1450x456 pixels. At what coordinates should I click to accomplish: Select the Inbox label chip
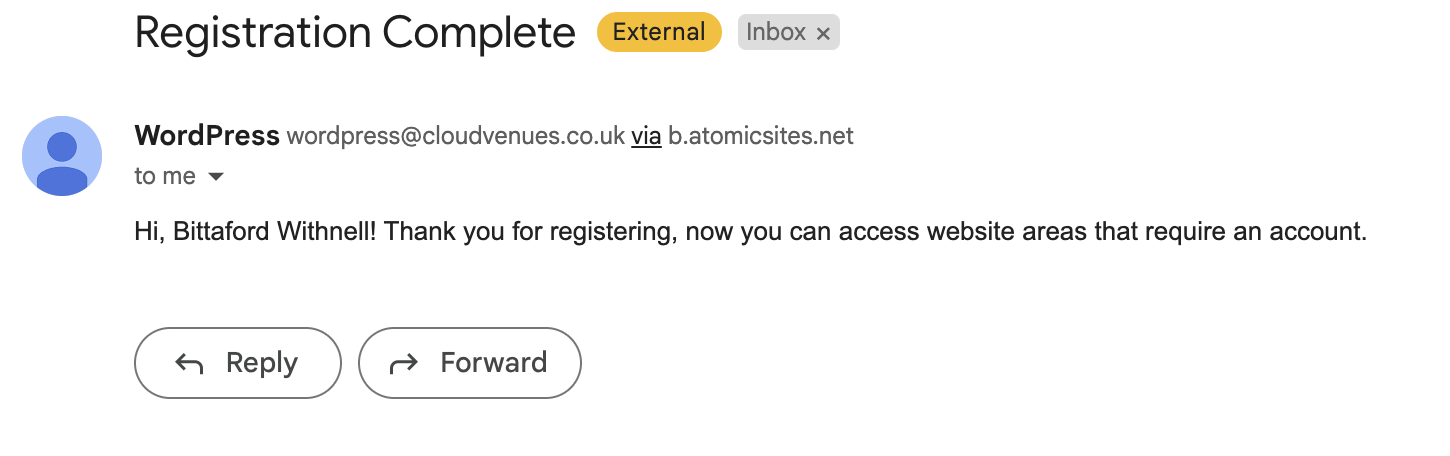coord(789,32)
